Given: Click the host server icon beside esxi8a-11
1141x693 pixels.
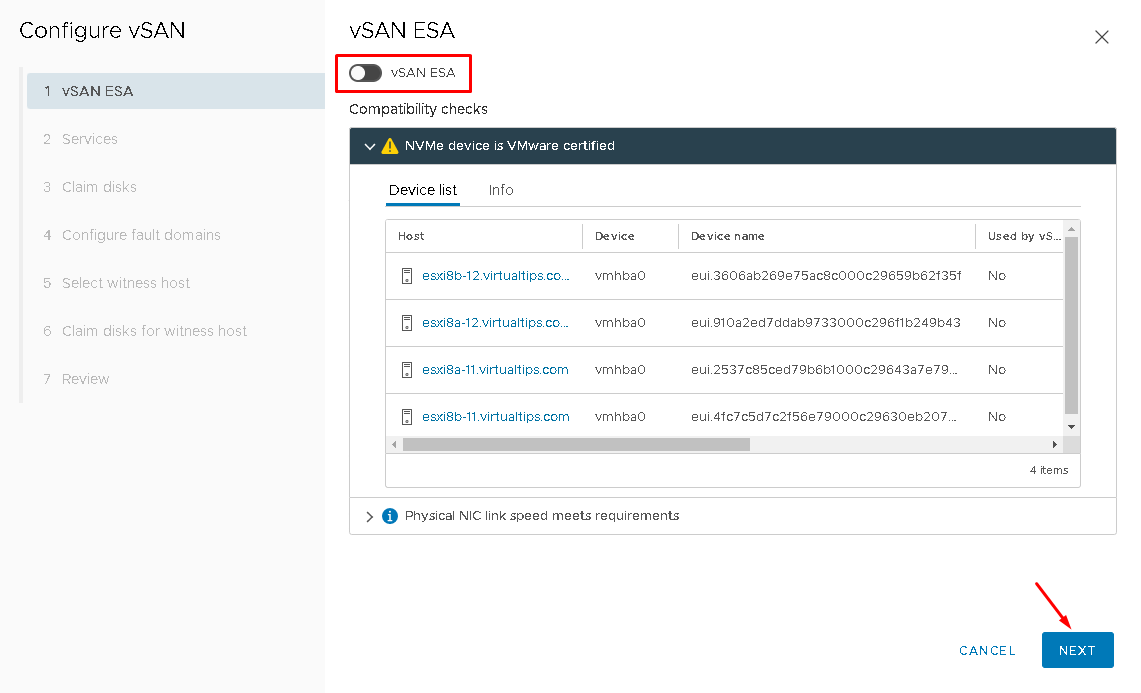Looking at the screenshot, I should pyautogui.click(x=407, y=369).
